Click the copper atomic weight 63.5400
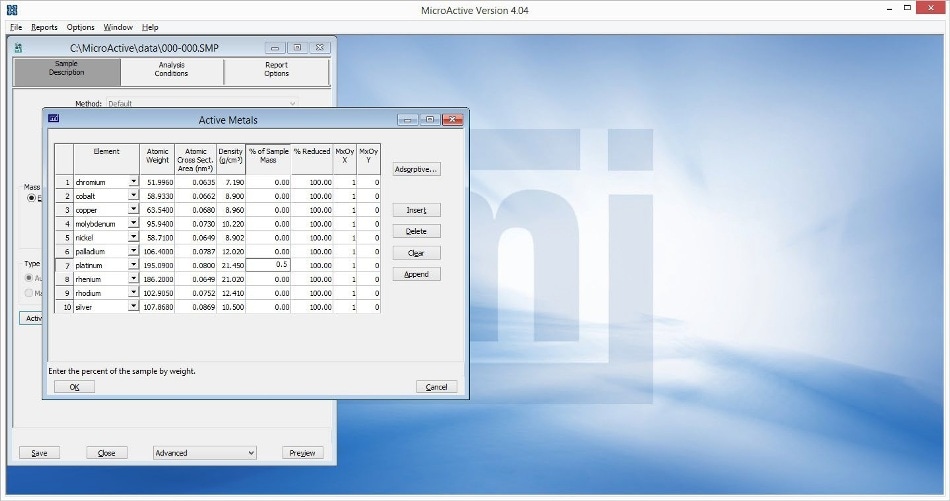Viewport: 950px width, 501px height. 158,210
